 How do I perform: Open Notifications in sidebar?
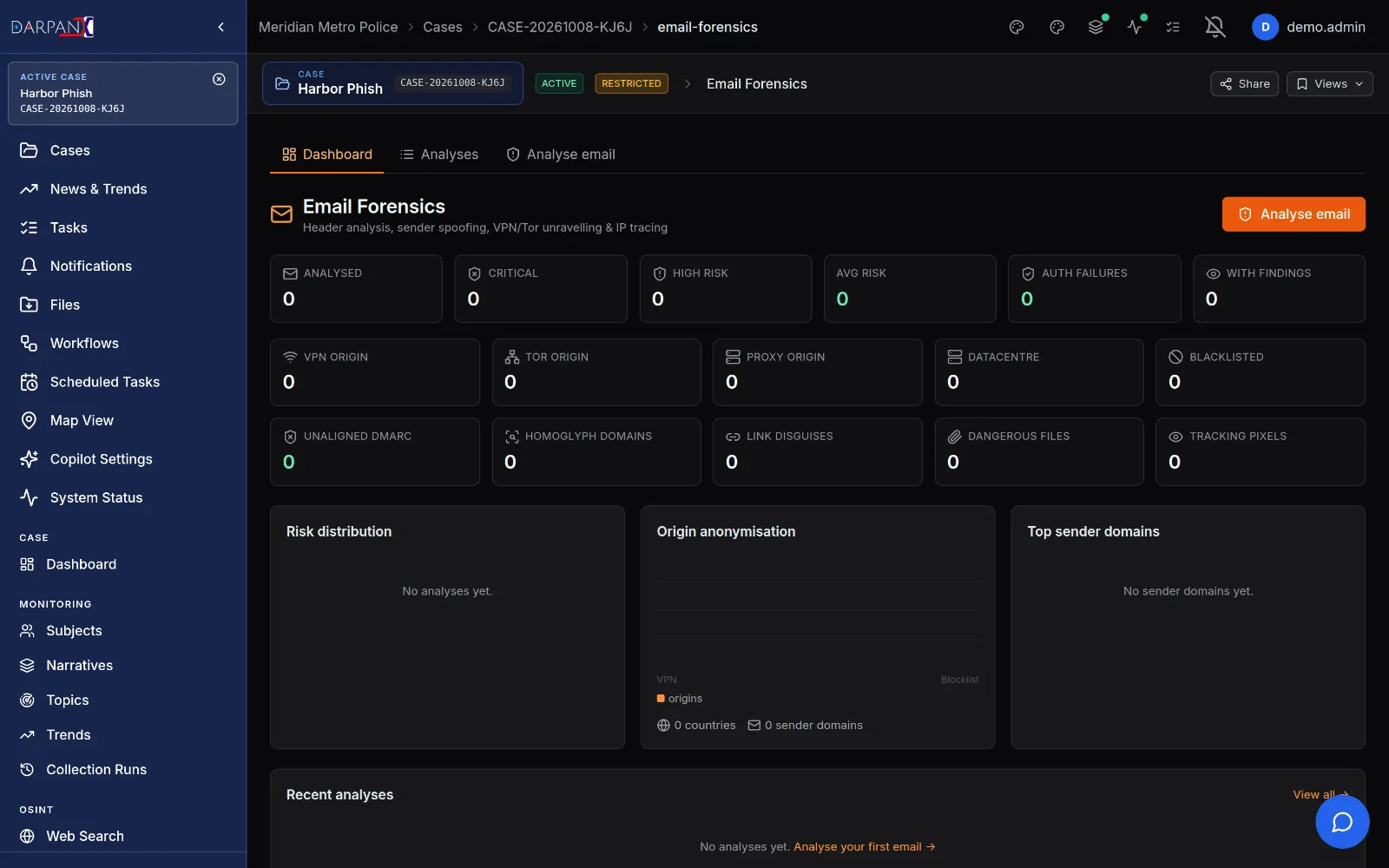point(123,266)
